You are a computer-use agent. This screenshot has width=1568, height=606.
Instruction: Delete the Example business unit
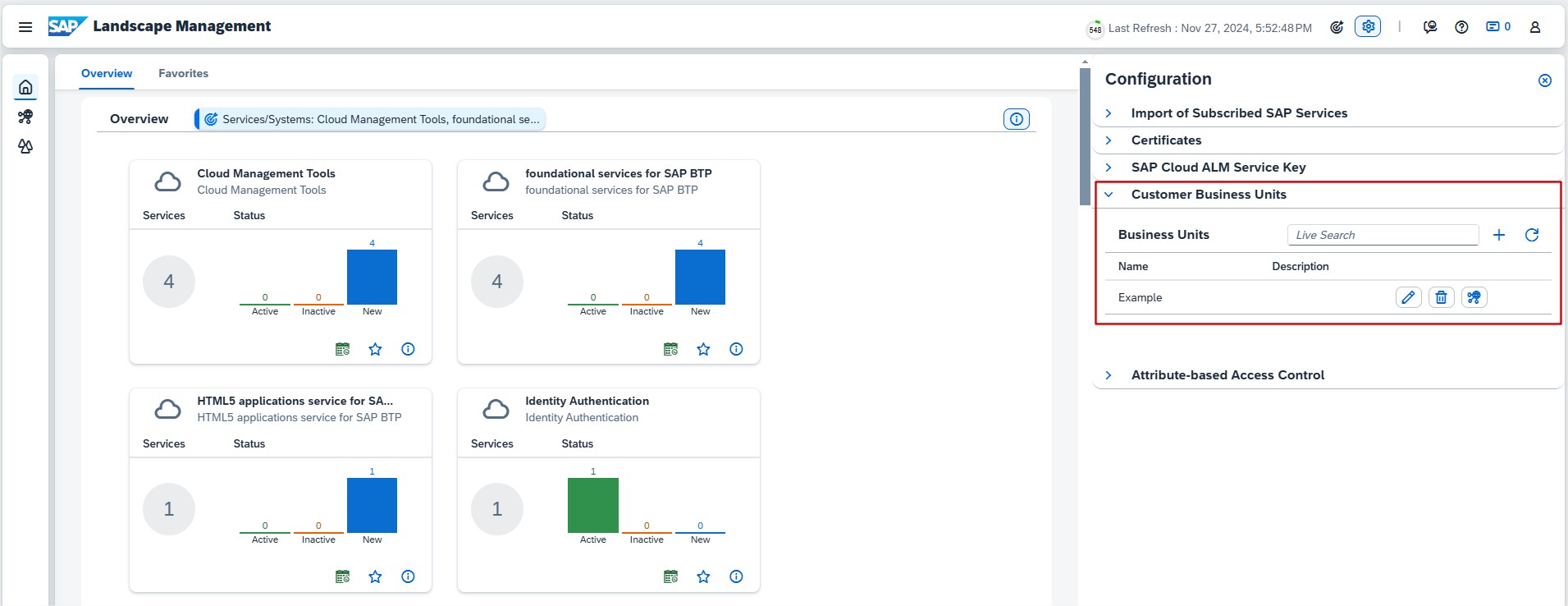pos(1441,297)
